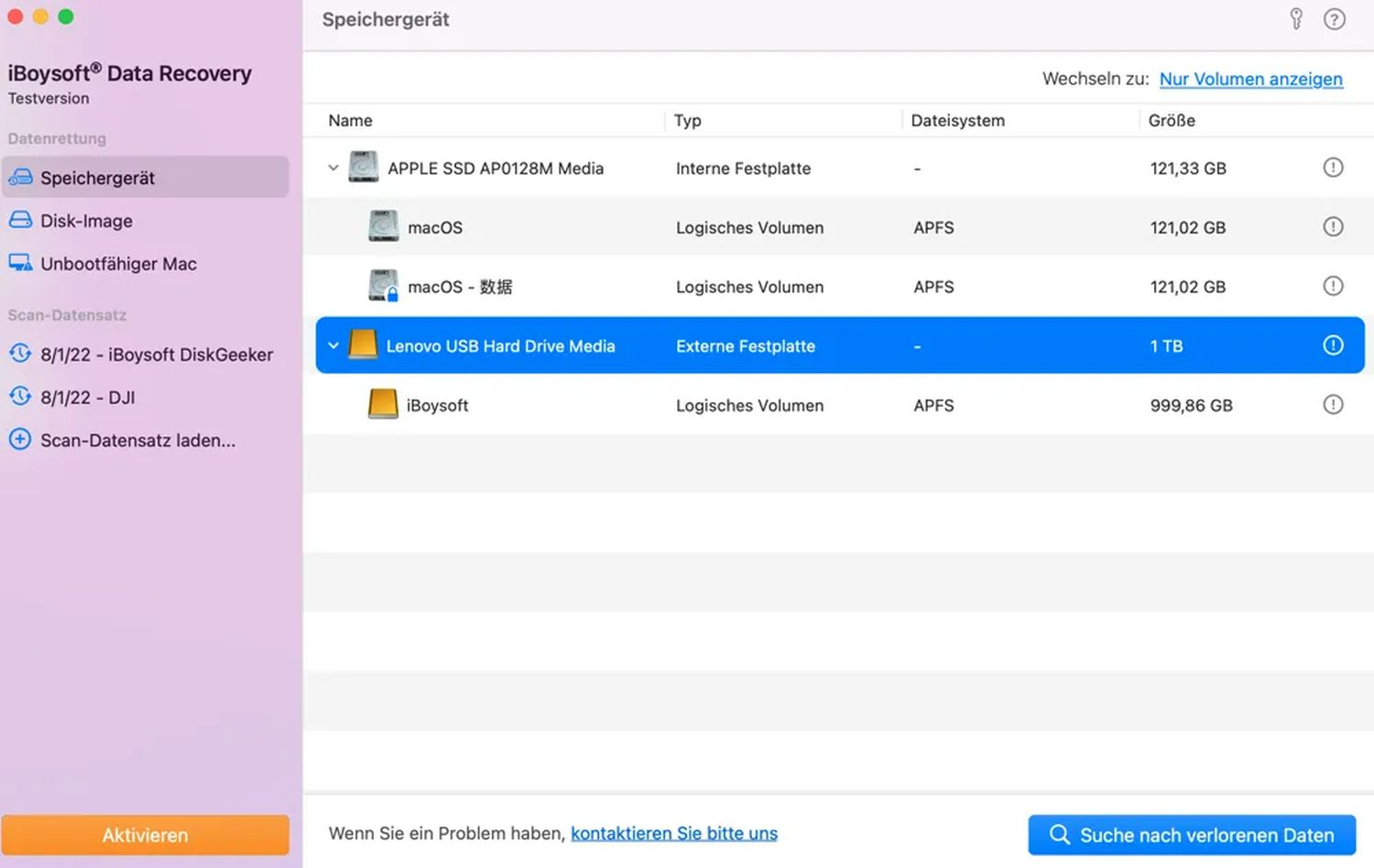
Task: Show info for Lenovo USB Hard Drive
Action: point(1333,345)
